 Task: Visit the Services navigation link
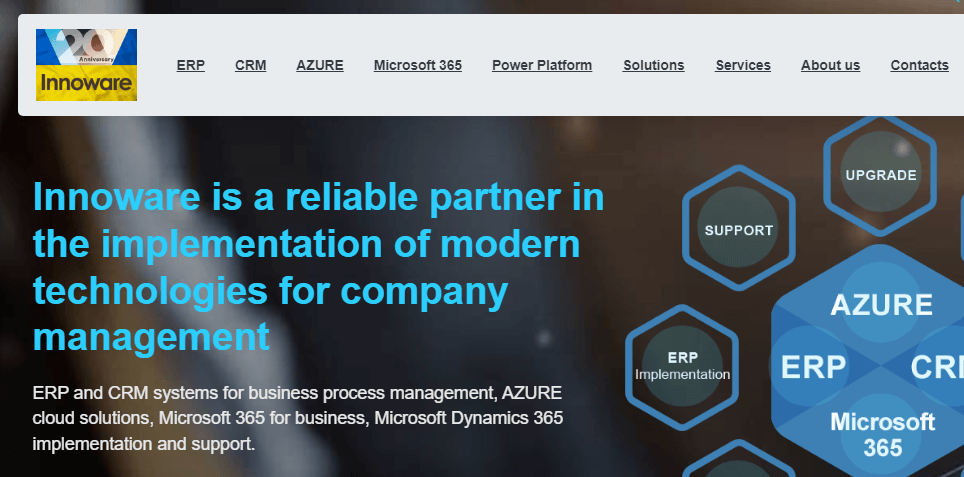pos(743,65)
